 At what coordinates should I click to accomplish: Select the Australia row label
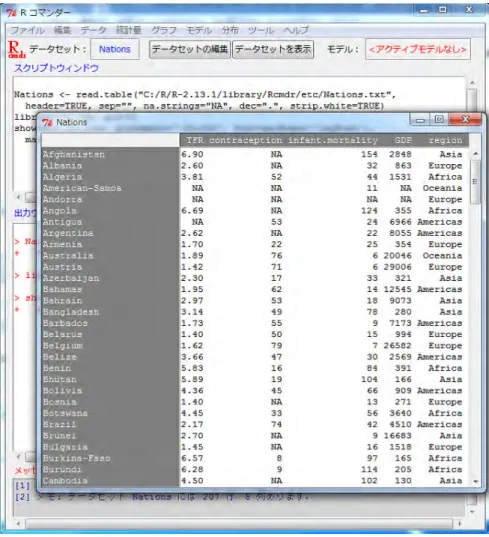tap(68, 255)
